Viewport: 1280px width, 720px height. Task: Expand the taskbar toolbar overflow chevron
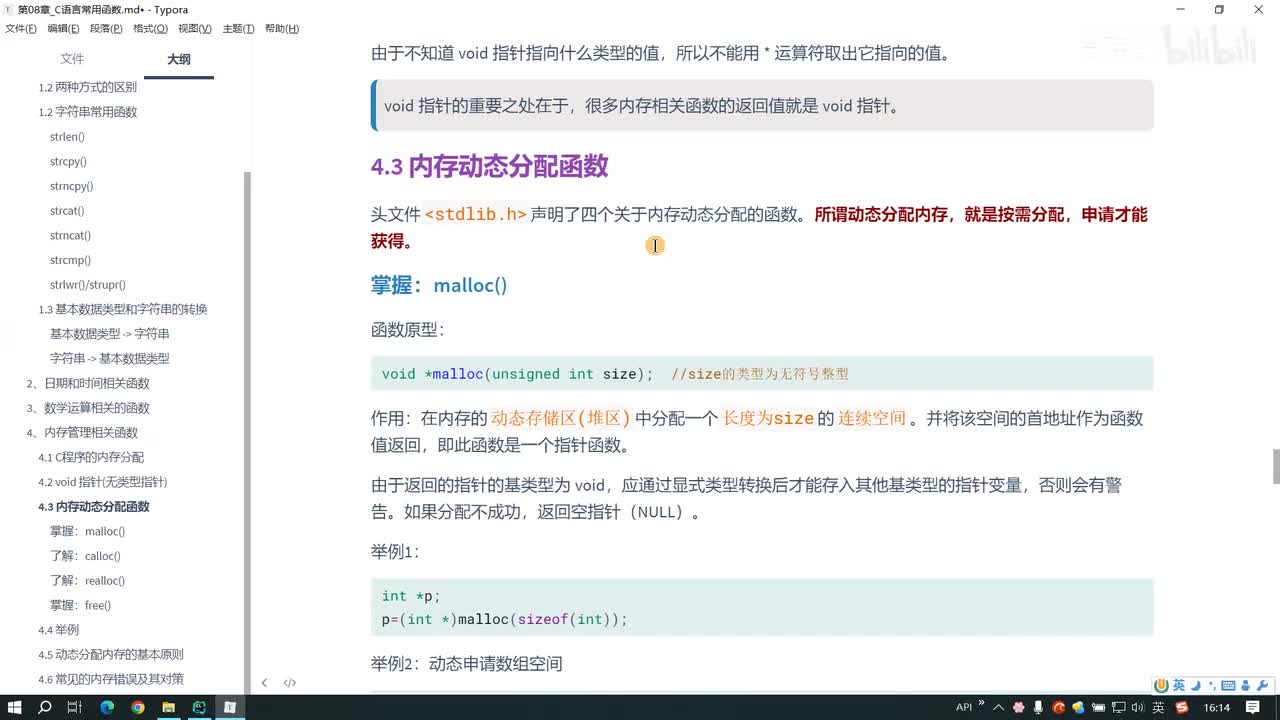click(x=981, y=703)
